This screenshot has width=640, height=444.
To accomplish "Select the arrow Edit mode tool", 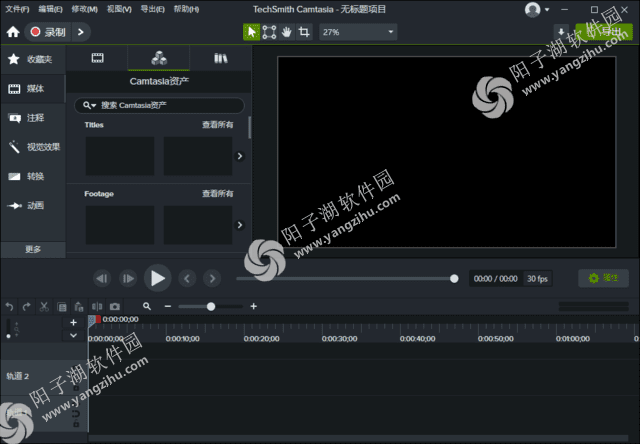I will (x=251, y=32).
